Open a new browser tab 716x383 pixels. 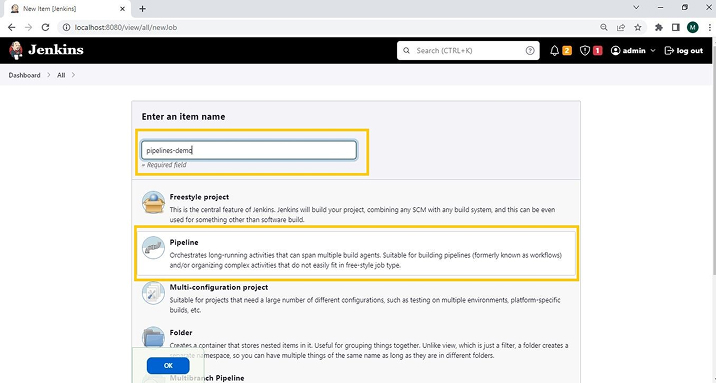tap(142, 9)
